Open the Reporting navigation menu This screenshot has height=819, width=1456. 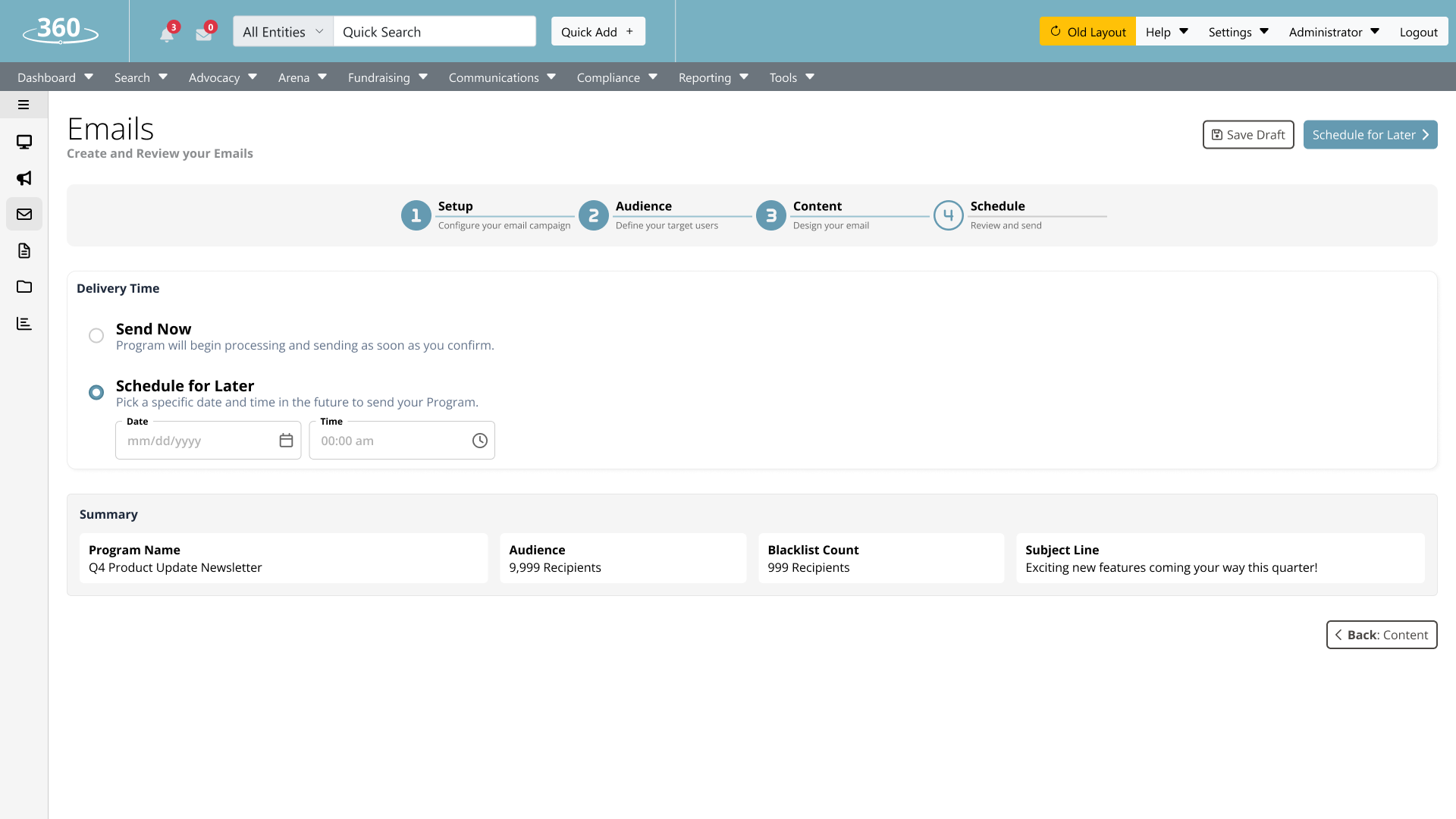(714, 77)
